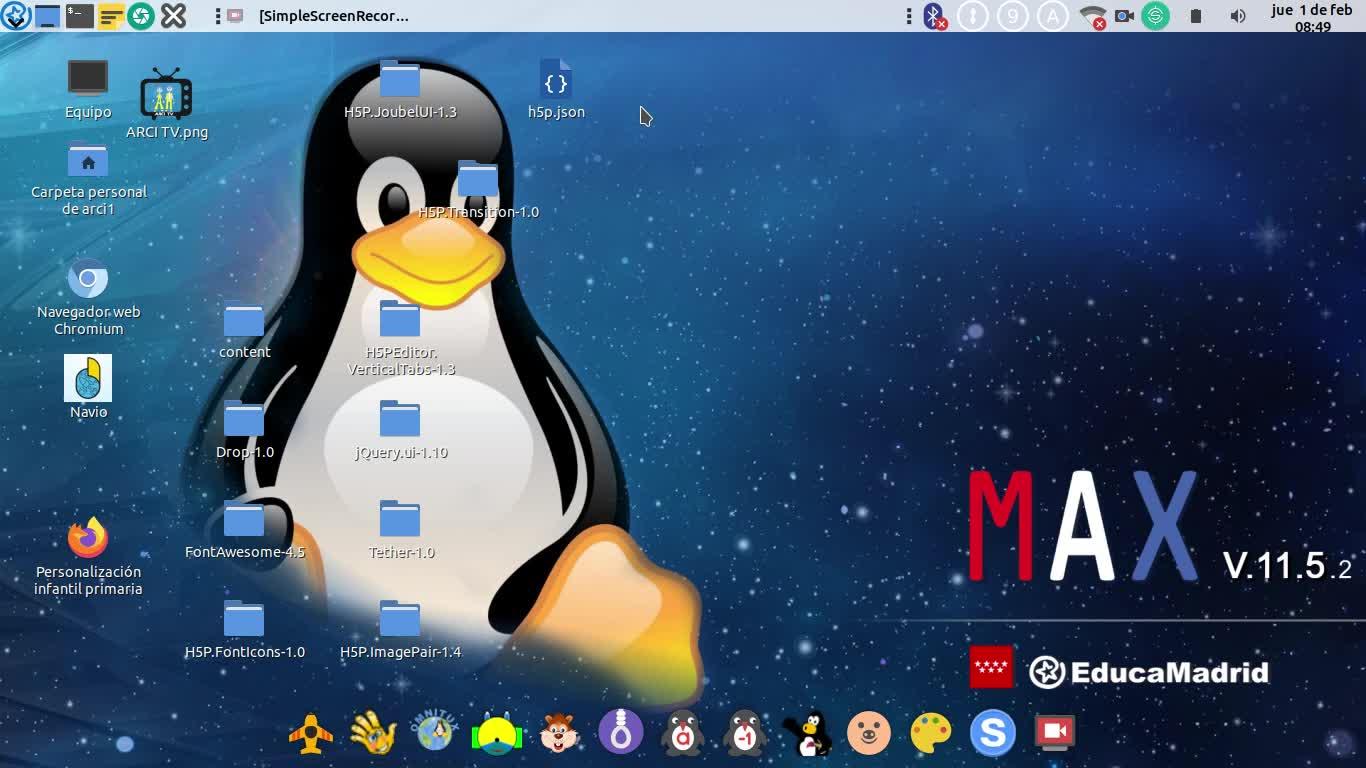This screenshot has width=1366, height=768.
Task: Click the num lock indicator showing 9
Action: [1013, 16]
